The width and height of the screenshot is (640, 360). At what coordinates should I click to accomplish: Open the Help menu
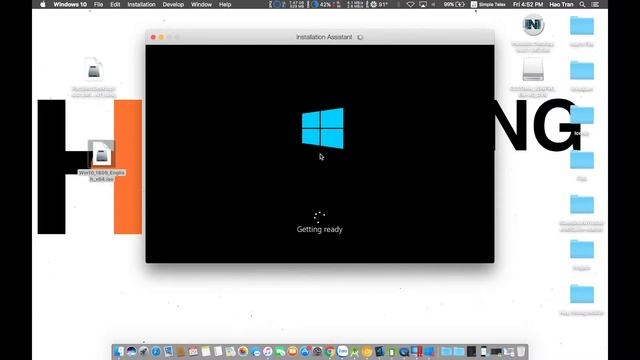[225, 4]
